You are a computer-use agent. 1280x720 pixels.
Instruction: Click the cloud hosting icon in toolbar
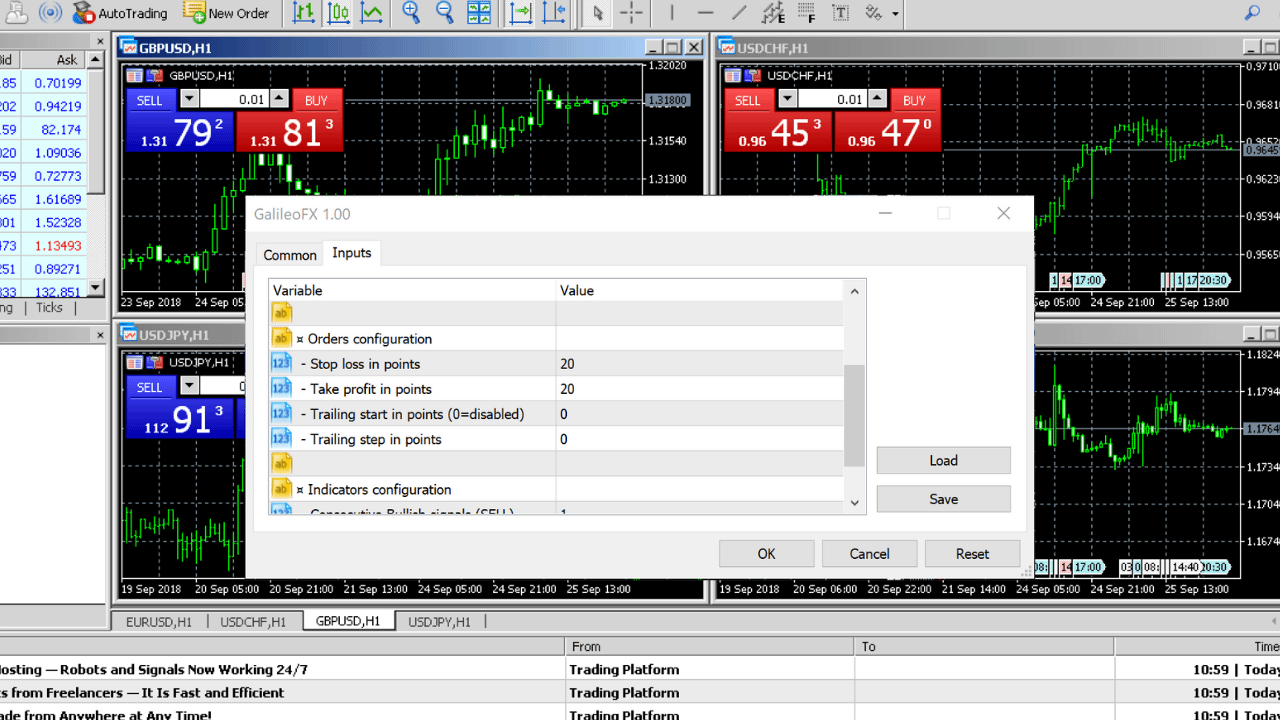pyautogui.click(x=16, y=13)
